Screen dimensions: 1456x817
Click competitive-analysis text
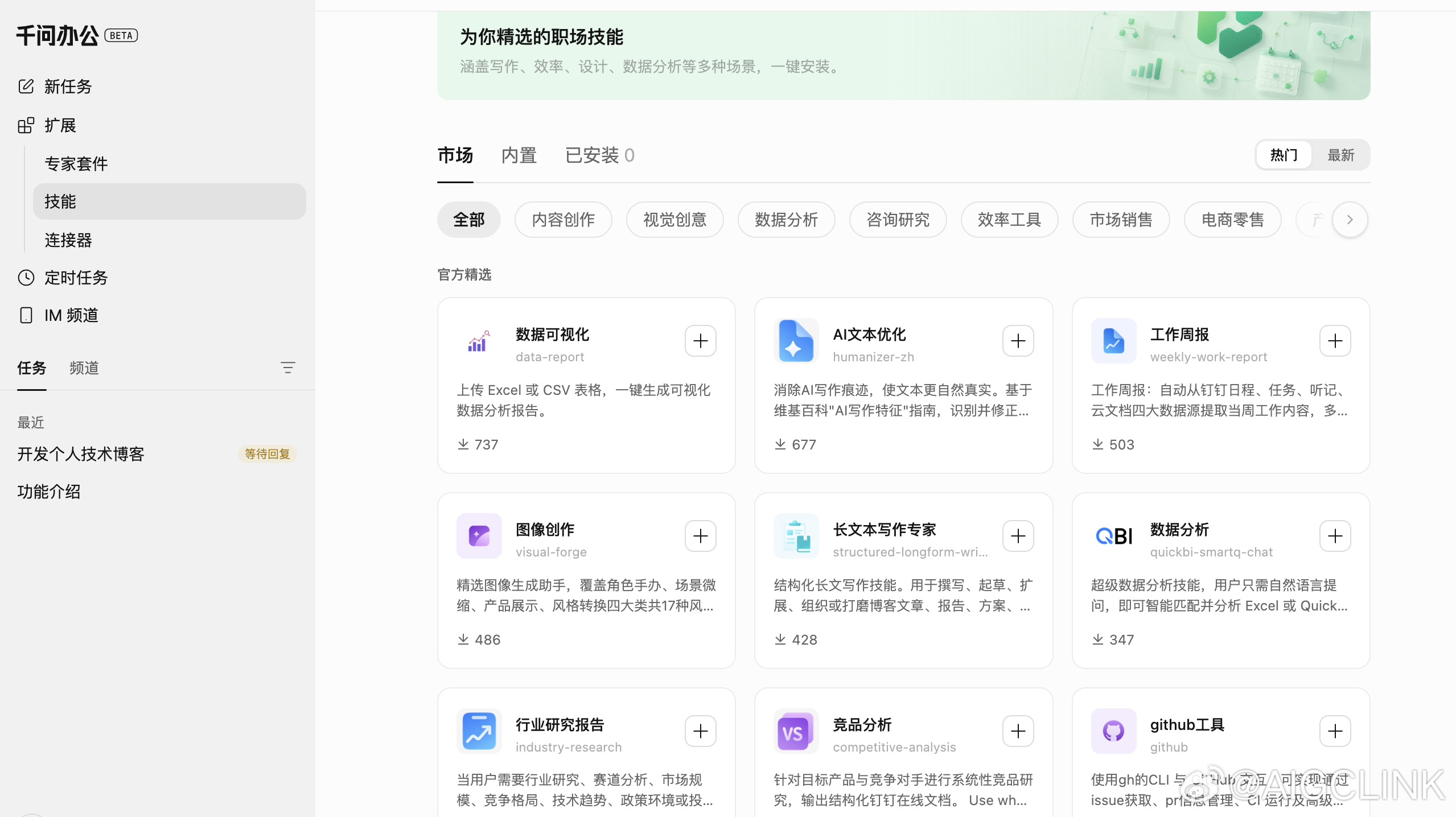click(x=894, y=747)
